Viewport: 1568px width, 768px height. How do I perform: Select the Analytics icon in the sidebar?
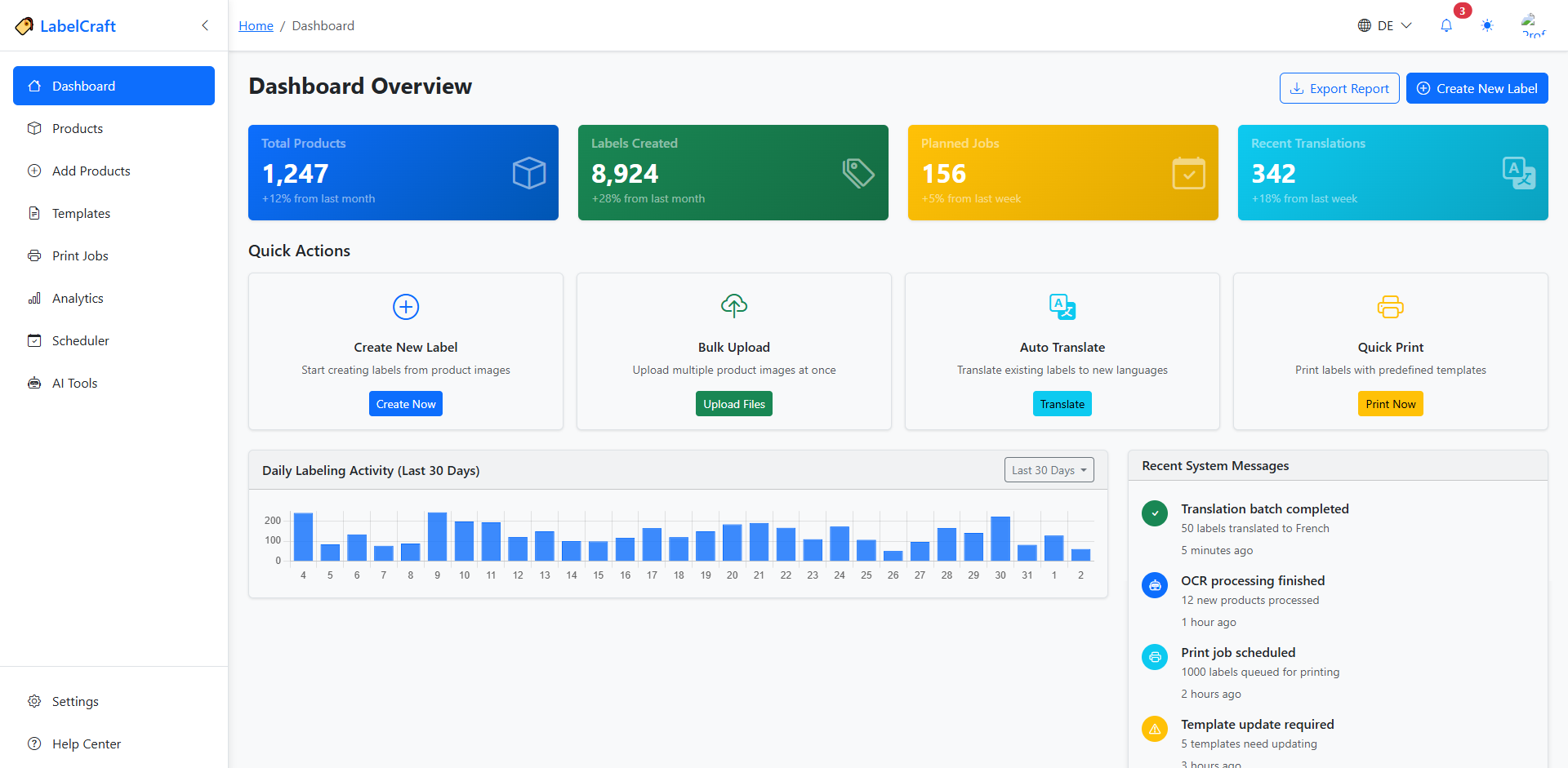point(34,298)
